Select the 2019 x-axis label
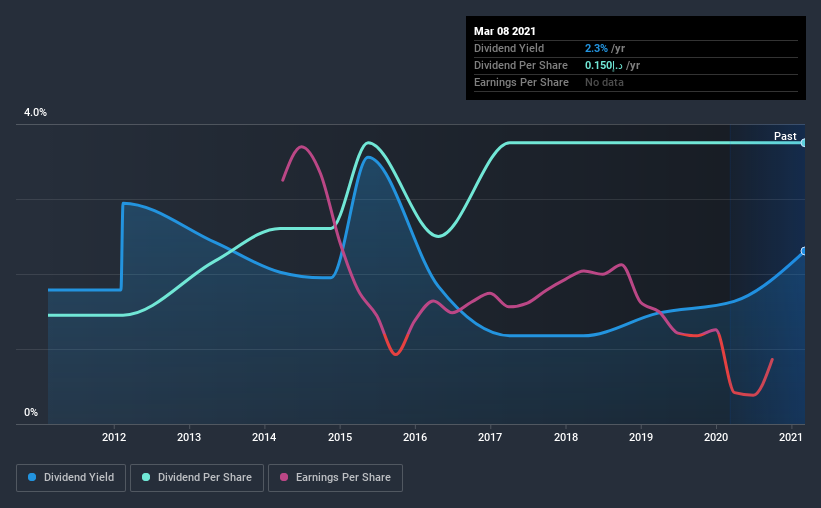 (641, 437)
